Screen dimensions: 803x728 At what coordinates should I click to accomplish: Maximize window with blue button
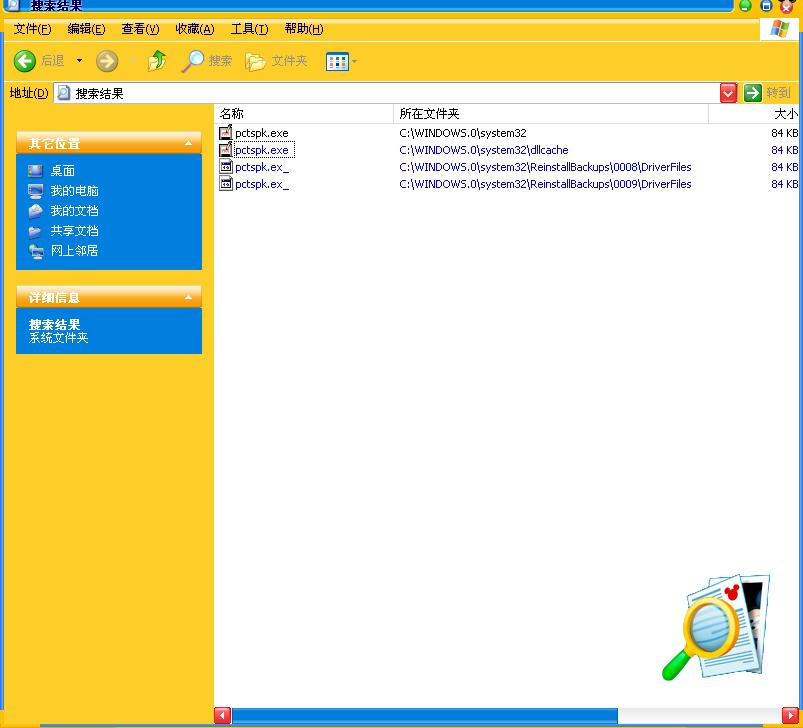(x=766, y=6)
